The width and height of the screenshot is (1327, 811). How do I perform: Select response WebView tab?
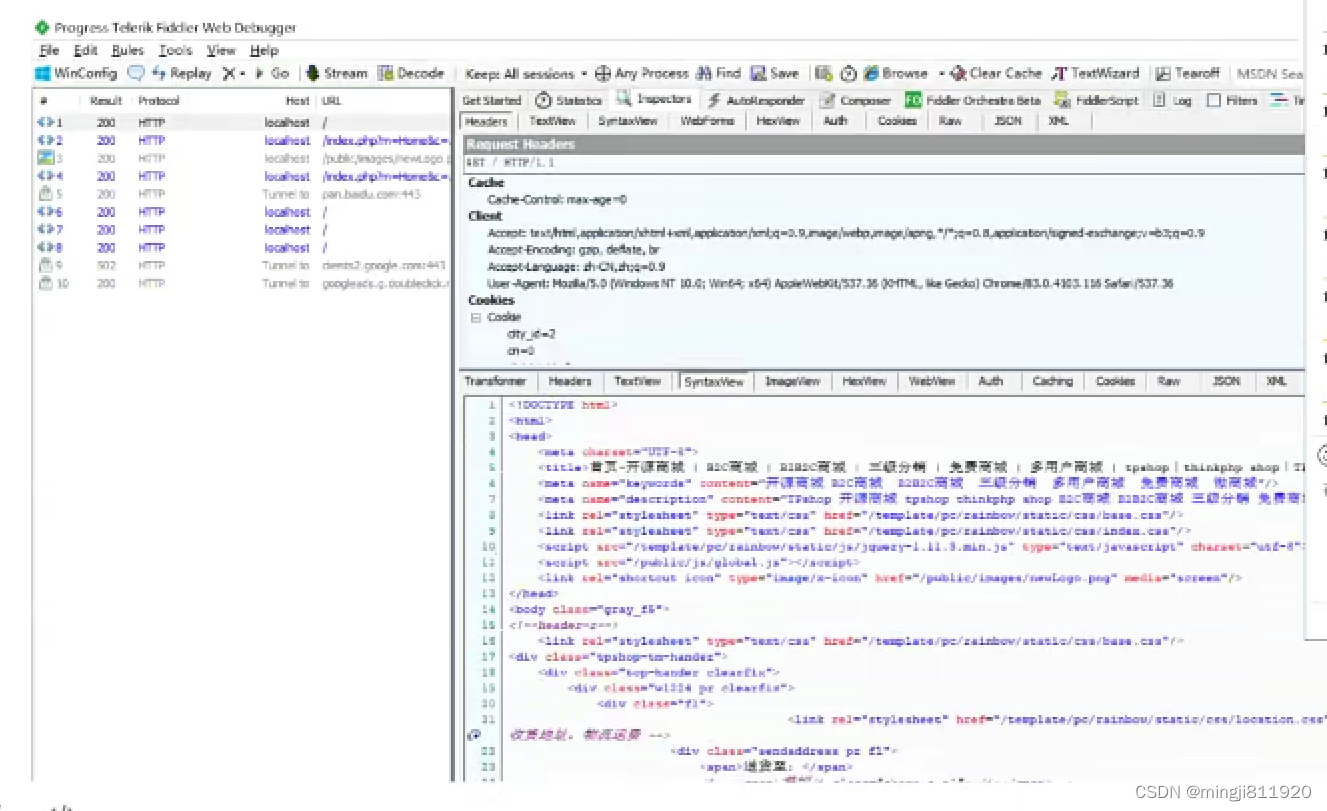[x=931, y=381]
